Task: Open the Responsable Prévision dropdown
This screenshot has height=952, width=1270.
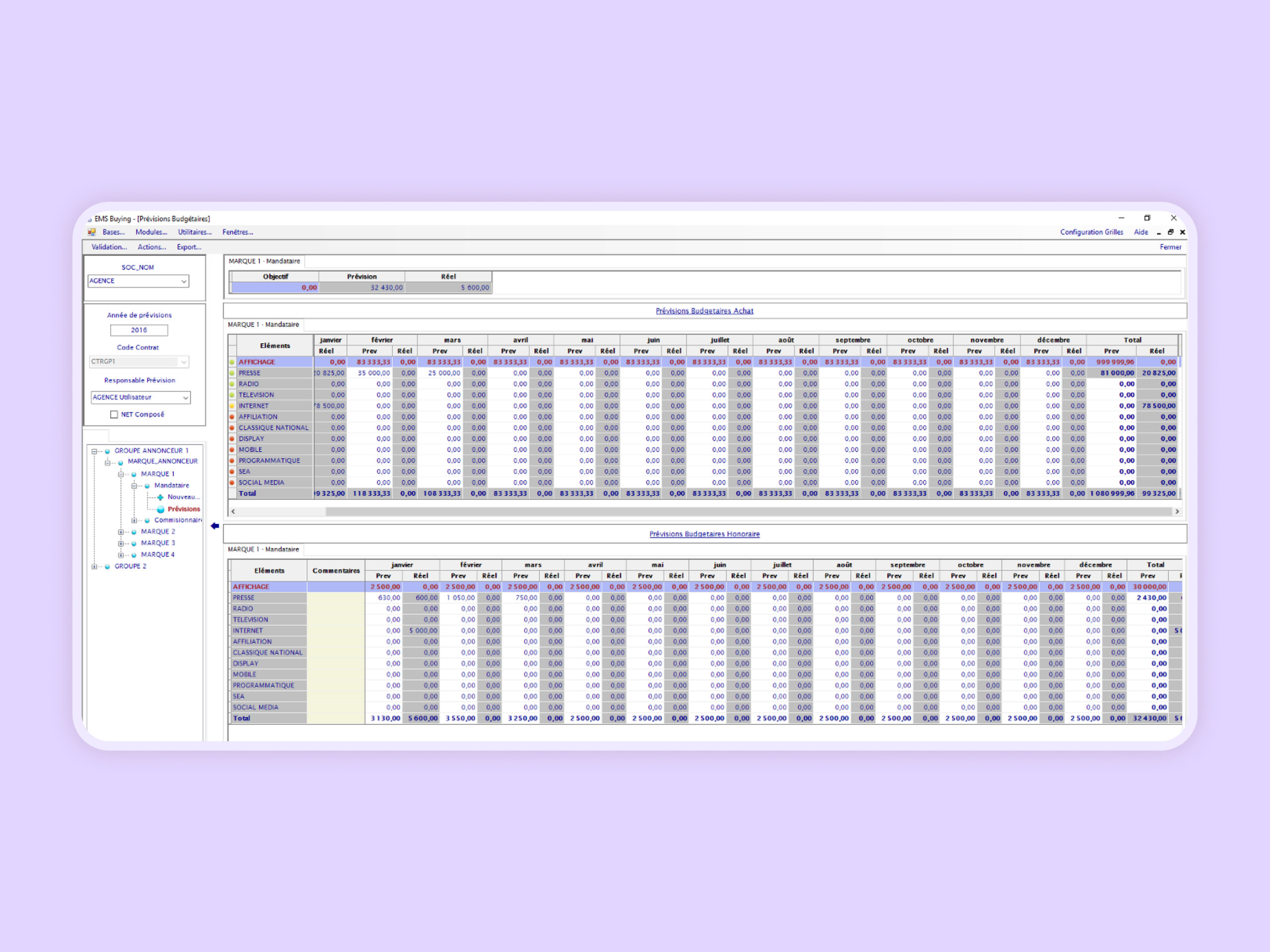Action: click(x=185, y=397)
